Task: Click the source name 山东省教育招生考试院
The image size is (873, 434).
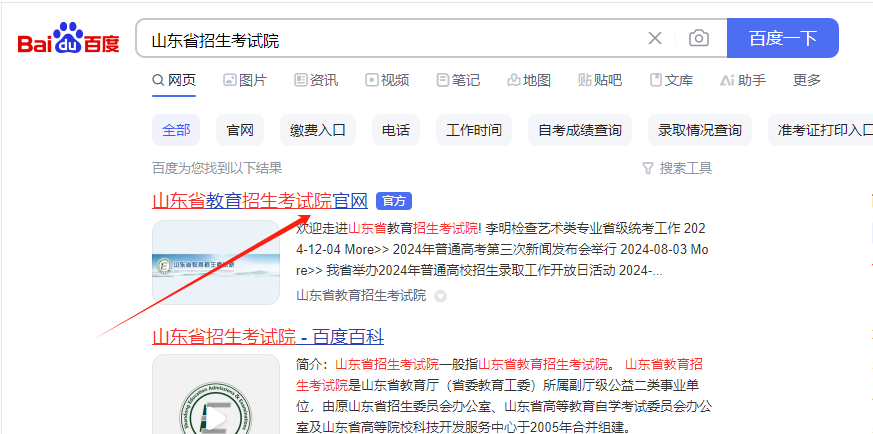Action: coord(361,295)
